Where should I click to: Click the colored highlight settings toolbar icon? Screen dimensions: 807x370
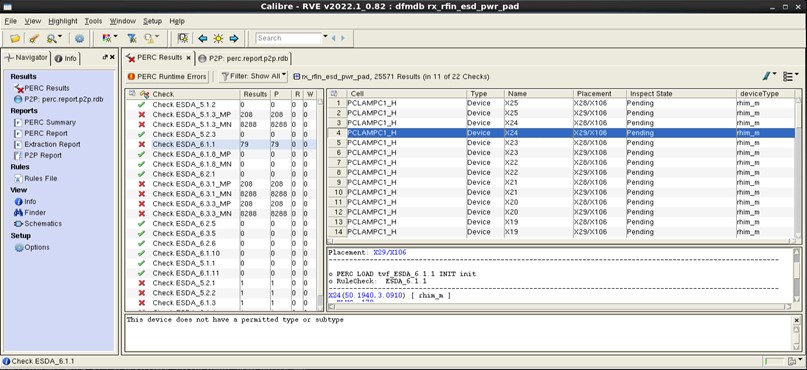[107, 39]
